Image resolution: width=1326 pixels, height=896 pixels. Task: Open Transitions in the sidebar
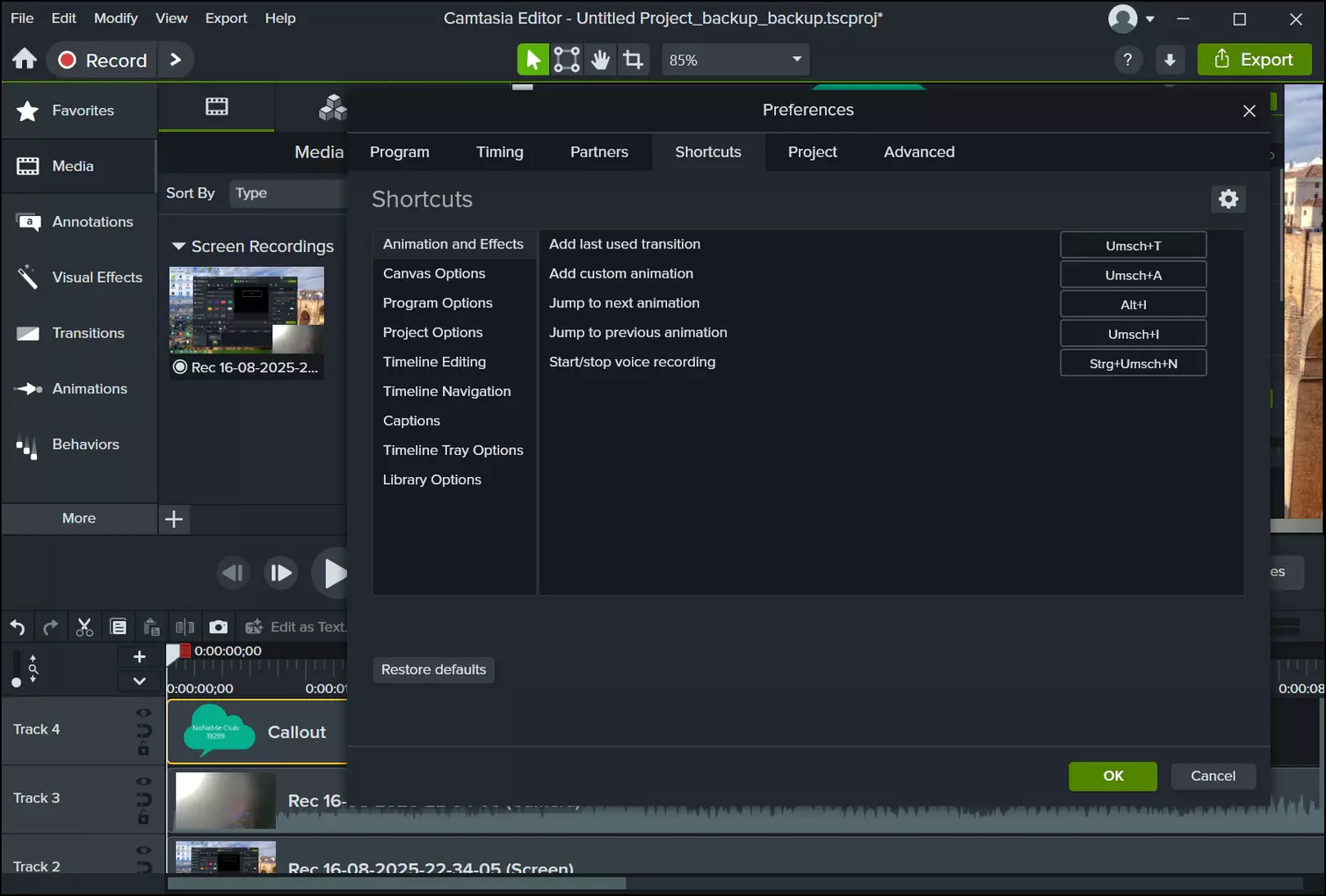pos(79,334)
